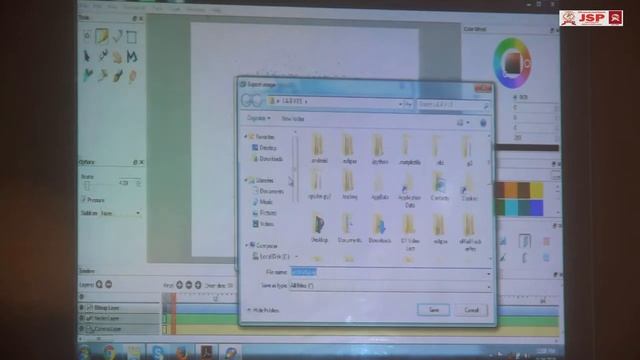Open Google Chrome from taskbar
The width and height of the screenshot is (640, 360).
[x=109, y=352]
